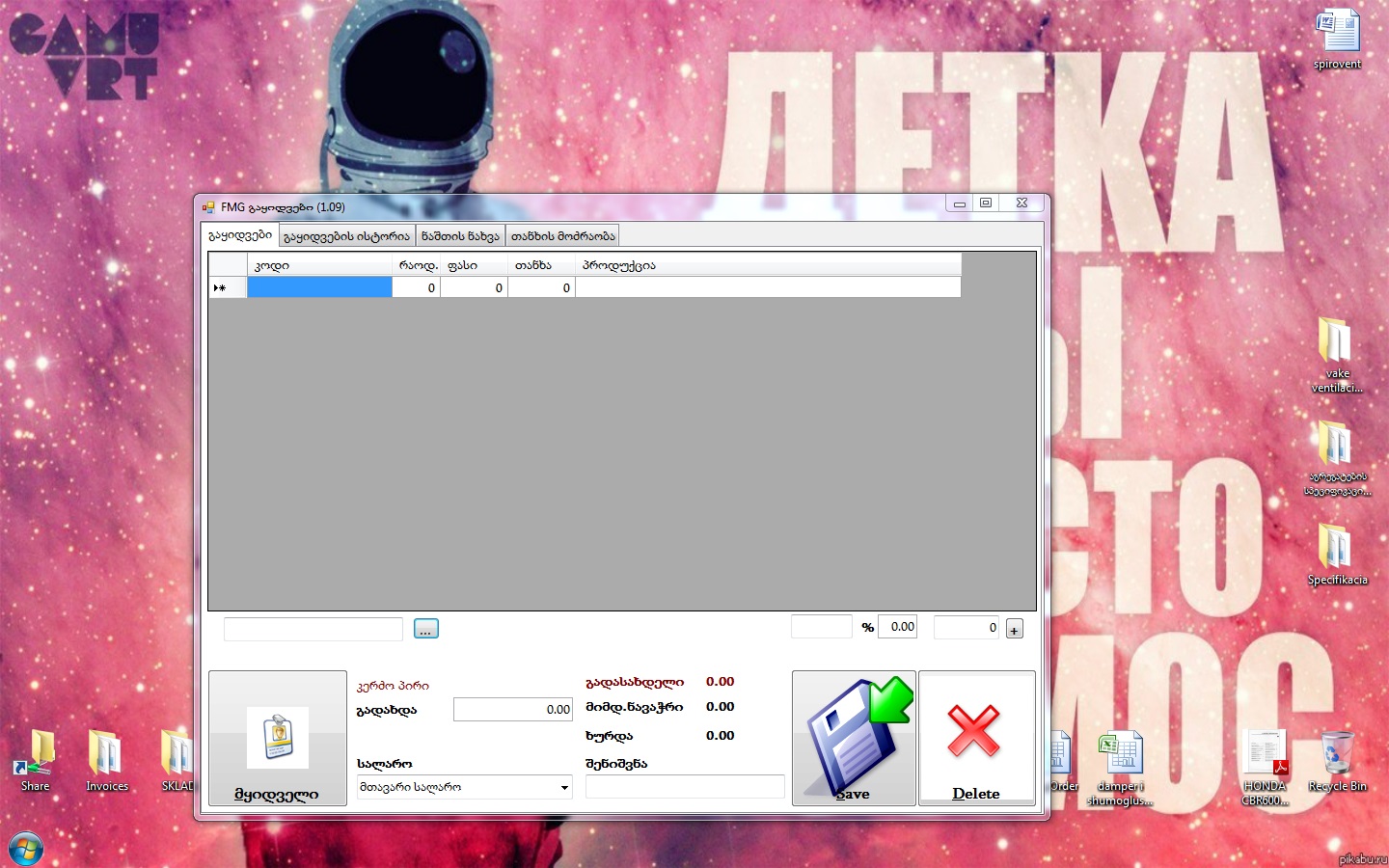Open the HONDA CBR600 PDF file icon
Viewport: 1389px width, 868px height.
1266,757
